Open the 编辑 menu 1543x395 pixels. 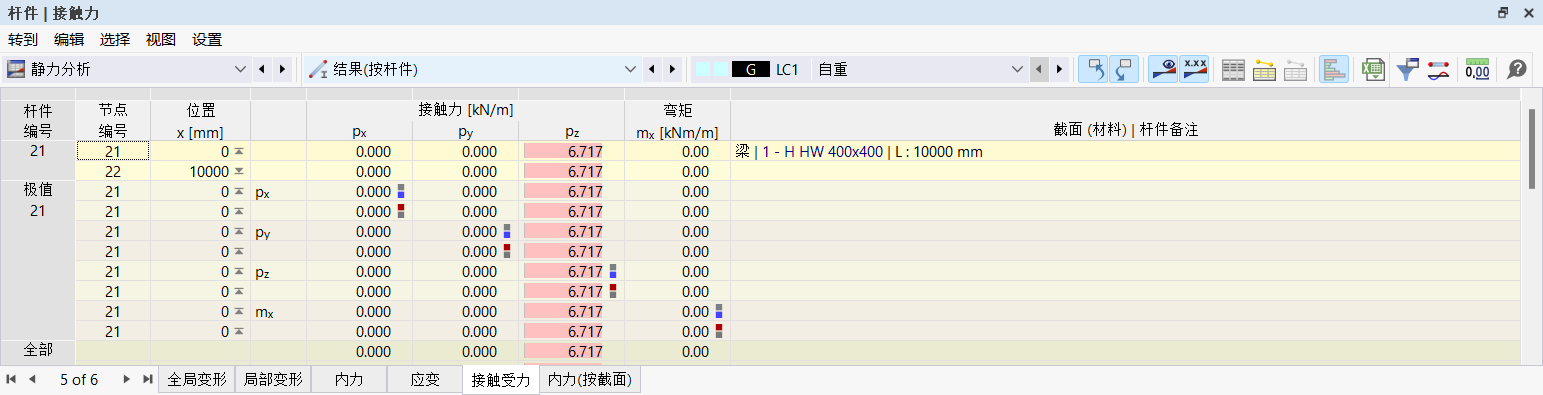tap(69, 40)
